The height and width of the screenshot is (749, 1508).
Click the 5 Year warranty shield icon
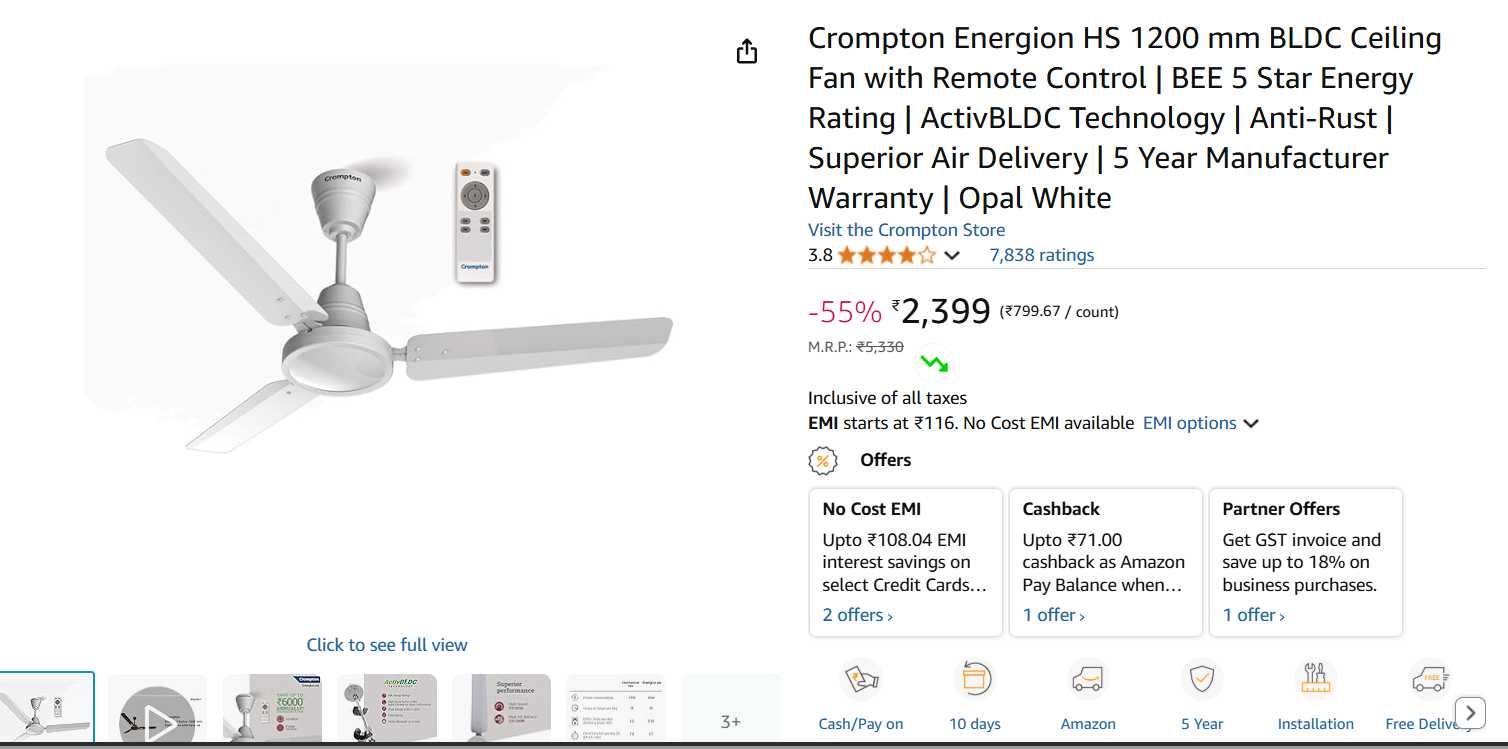point(1201,681)
